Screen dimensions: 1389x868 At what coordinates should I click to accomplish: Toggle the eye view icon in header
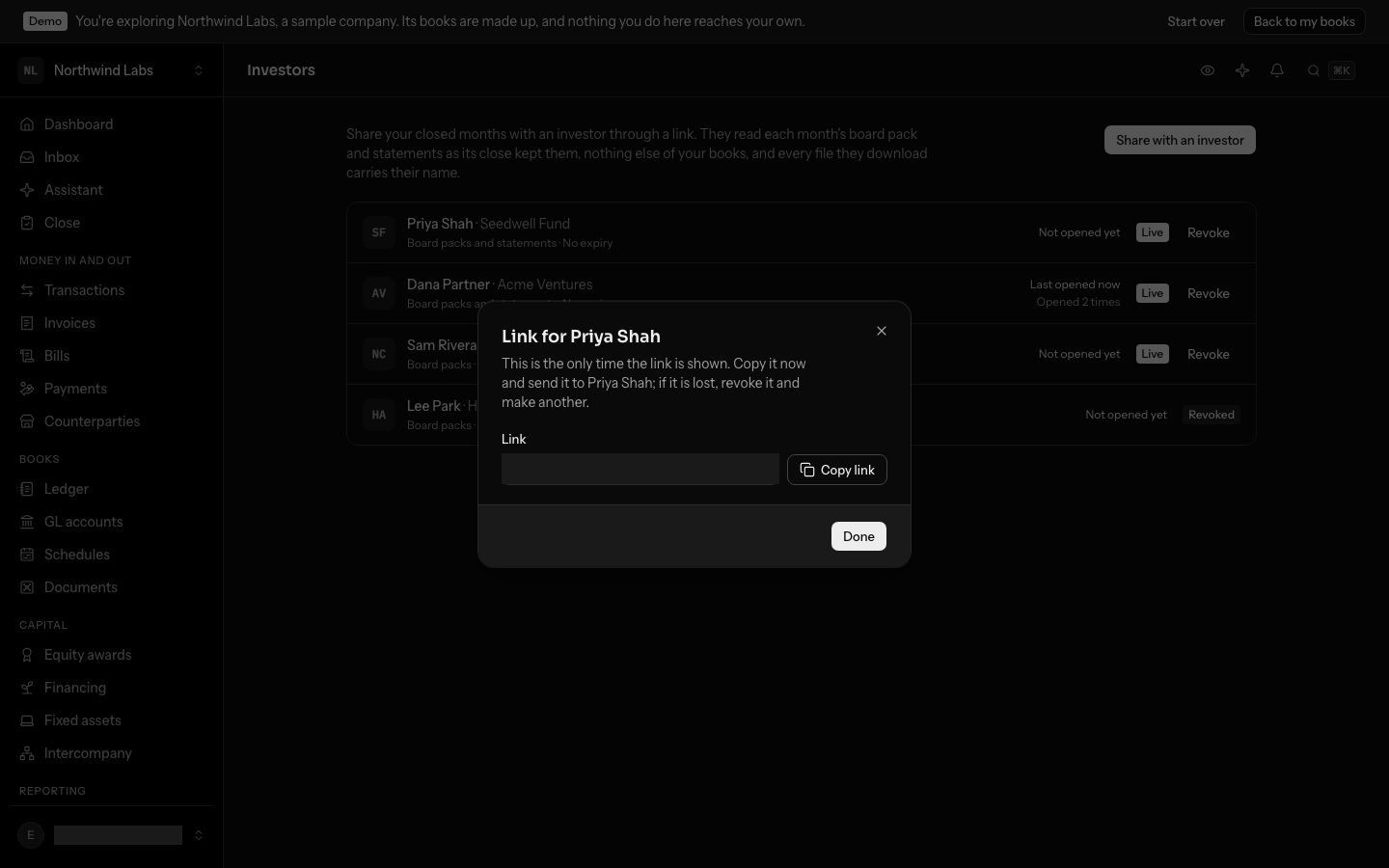[x=1208, y=70]
